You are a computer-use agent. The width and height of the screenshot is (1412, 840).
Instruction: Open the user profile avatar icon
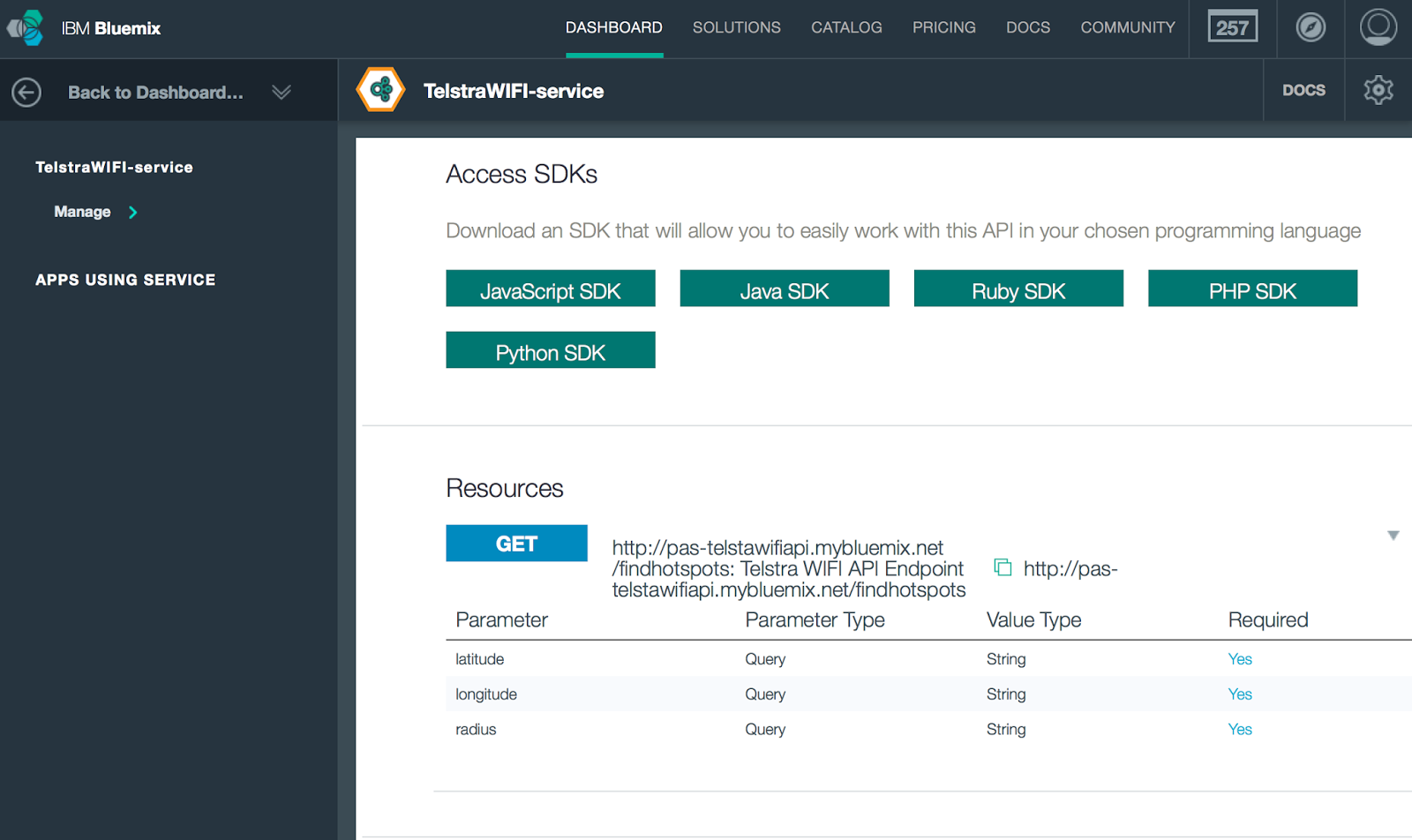tap(1378, 27)
